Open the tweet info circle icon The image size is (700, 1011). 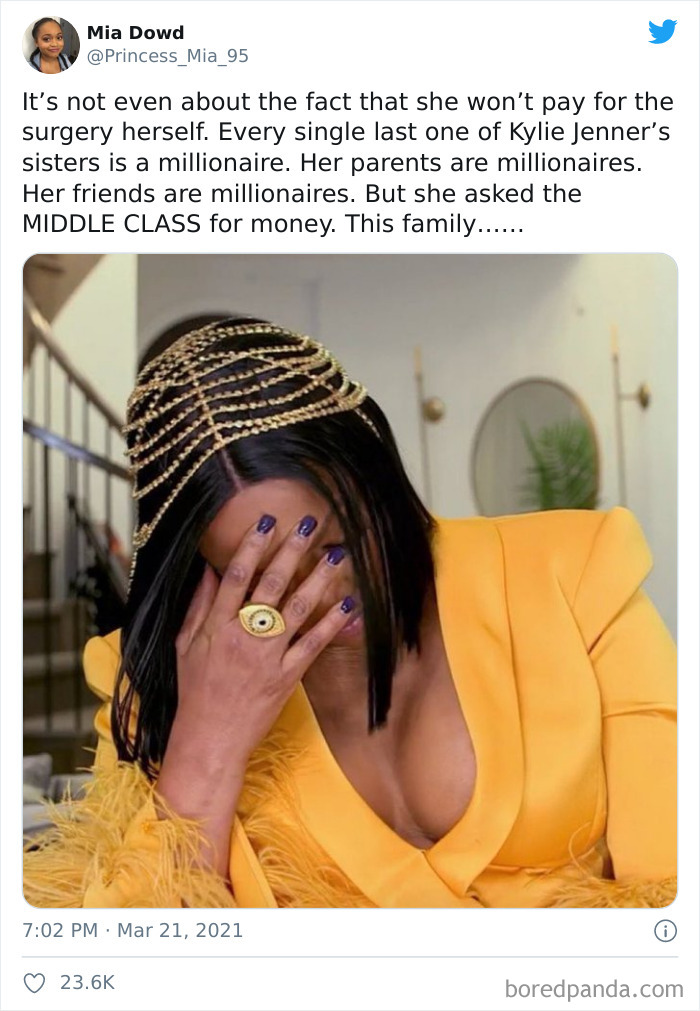pyautogui.click(x=665, y=930)
